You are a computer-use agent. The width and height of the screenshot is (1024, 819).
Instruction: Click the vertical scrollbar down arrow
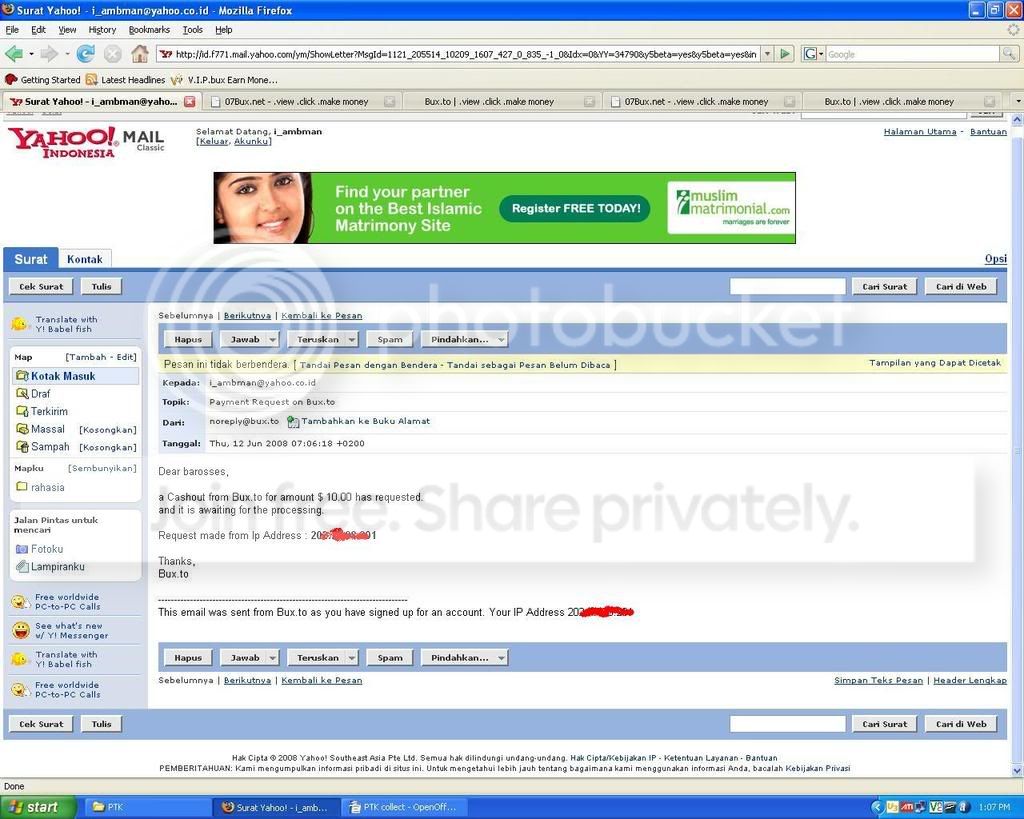point(1017,771)
